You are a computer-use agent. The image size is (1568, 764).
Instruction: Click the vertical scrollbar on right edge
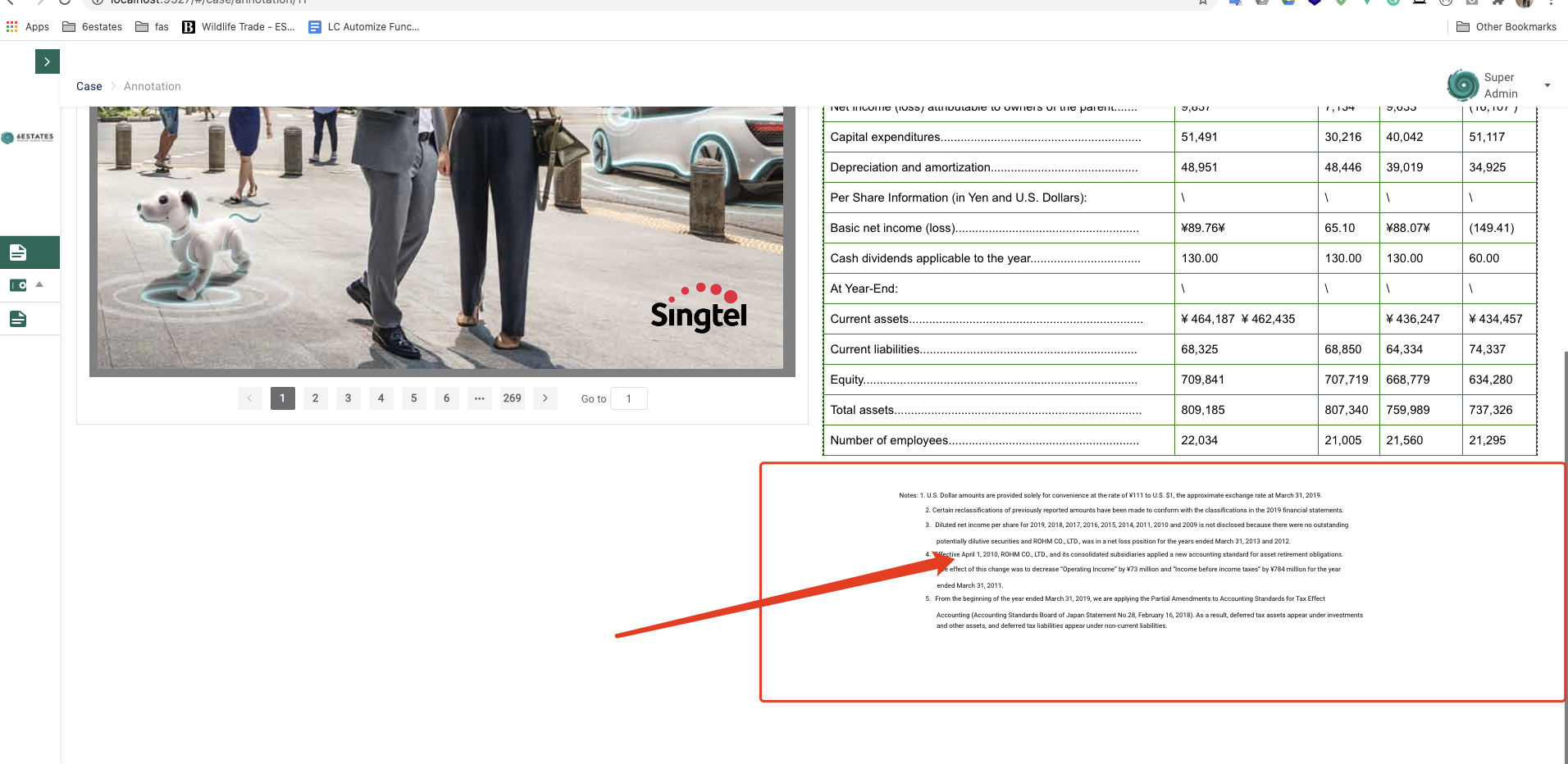1565,557
